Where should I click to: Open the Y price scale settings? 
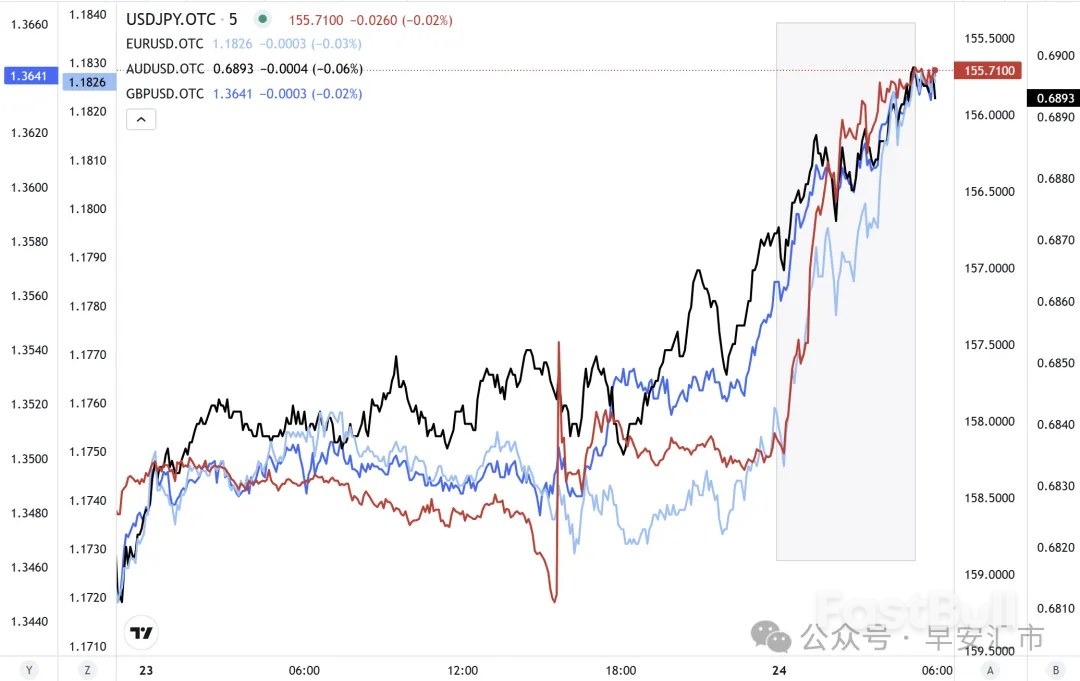pyautogui.click(x=28, y=670)
